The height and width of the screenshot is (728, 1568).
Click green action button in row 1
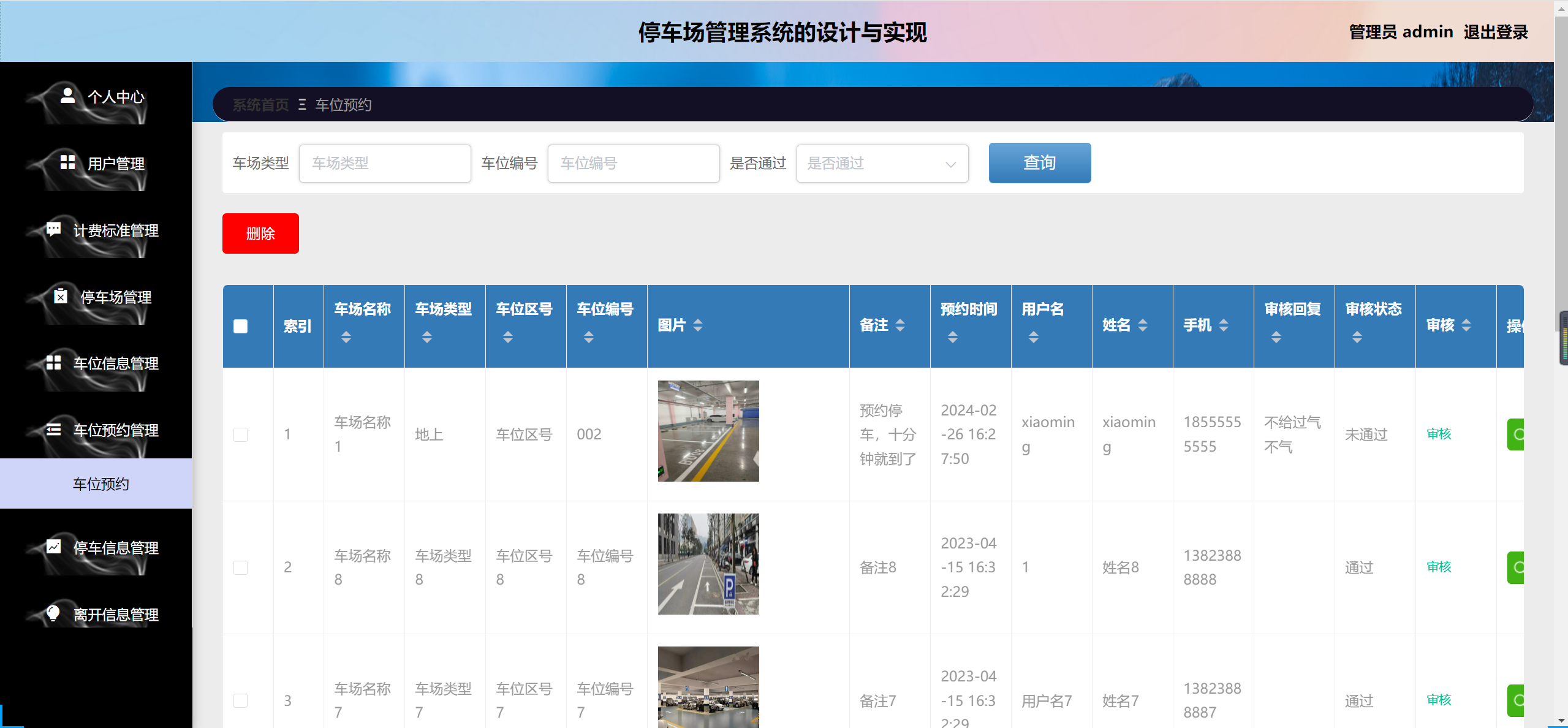coord(1515,434)
